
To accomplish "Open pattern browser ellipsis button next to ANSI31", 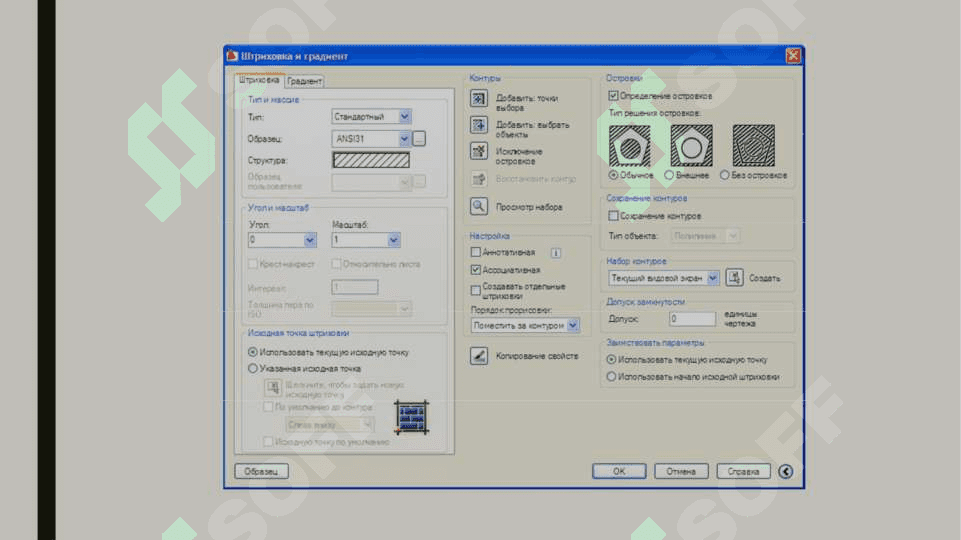I will 419,139.
